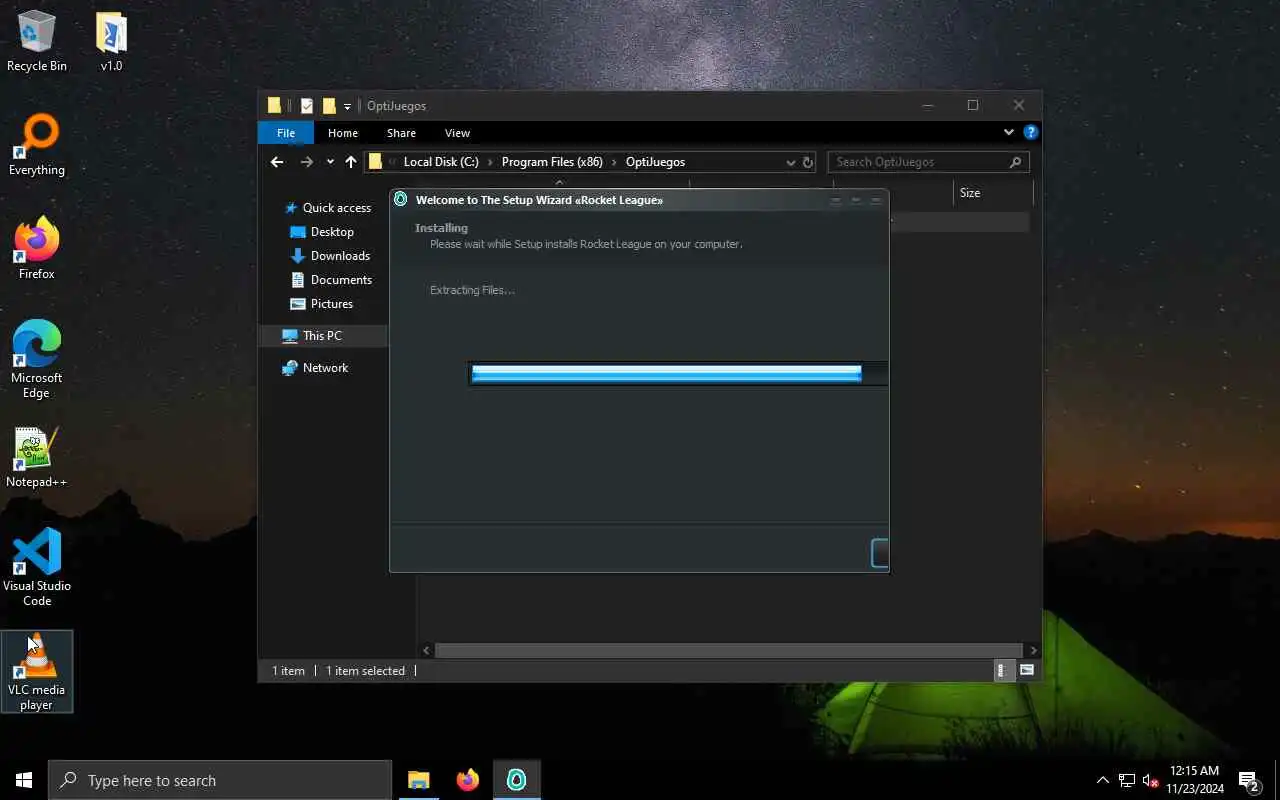Click the magnifier icon in Explorer search

pyautogui.click(x=1016, y=162)
